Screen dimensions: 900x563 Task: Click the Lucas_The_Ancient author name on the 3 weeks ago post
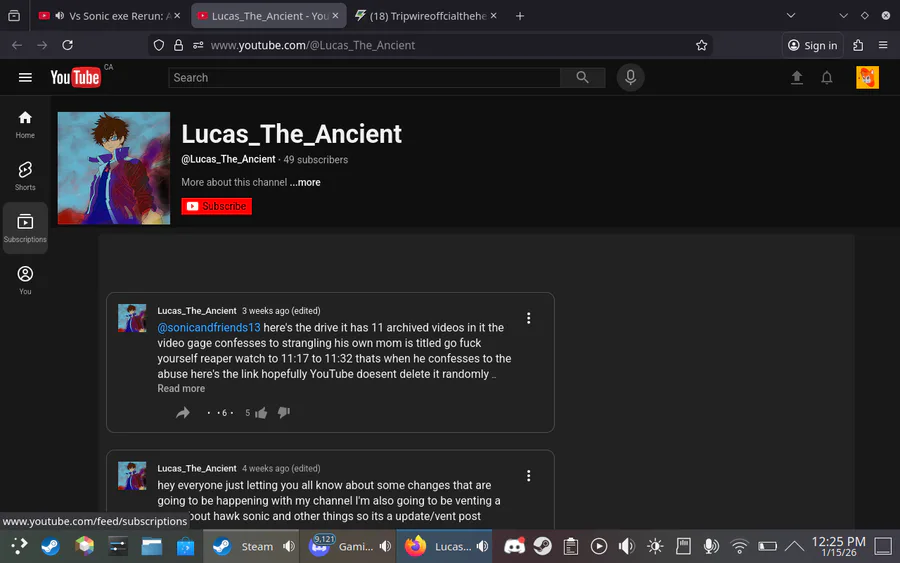click(197, 310)
